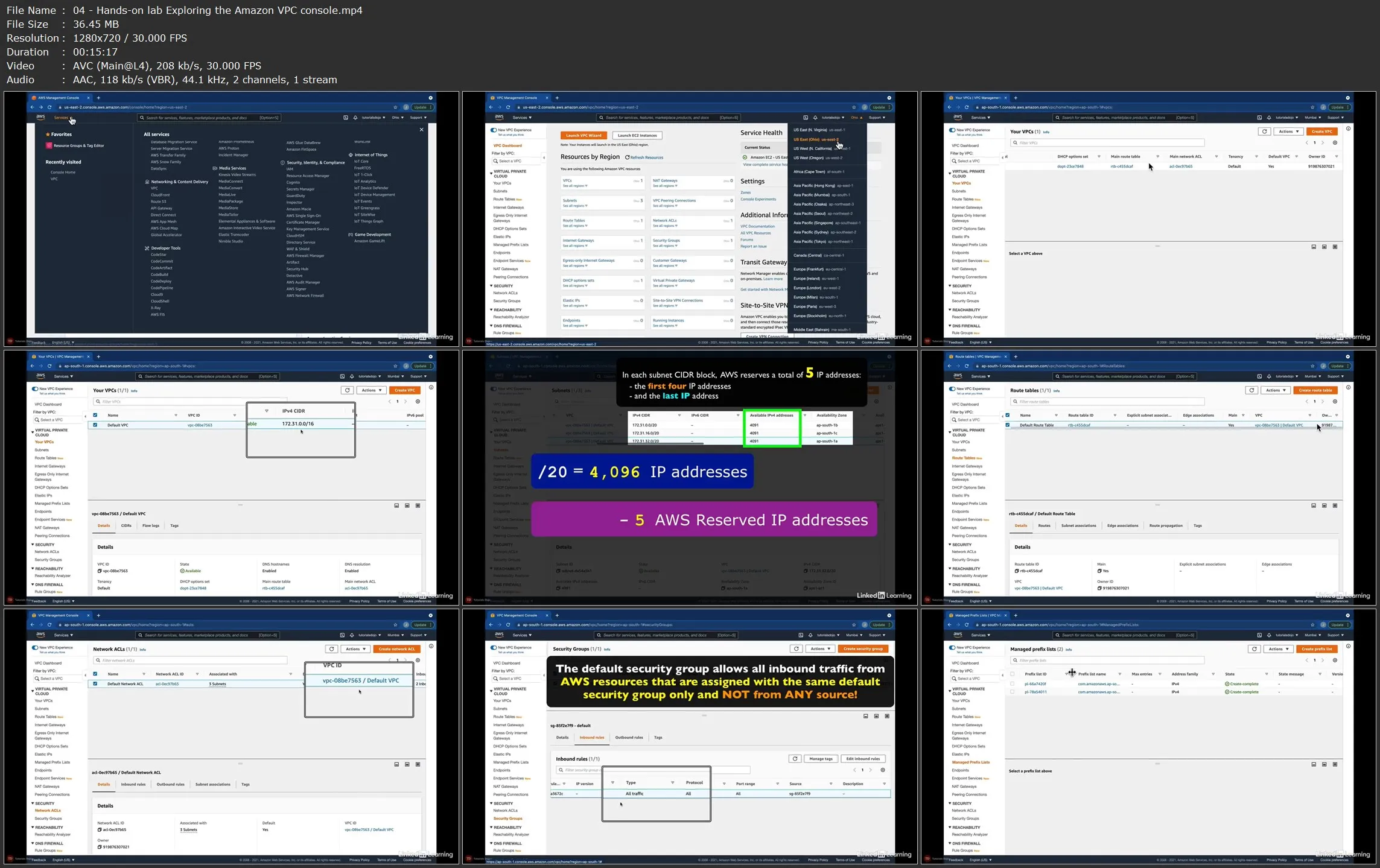
Task: Uncheck Default VPC row checkbox in Your VPCs (1/1)
Action: coord(95,425)
